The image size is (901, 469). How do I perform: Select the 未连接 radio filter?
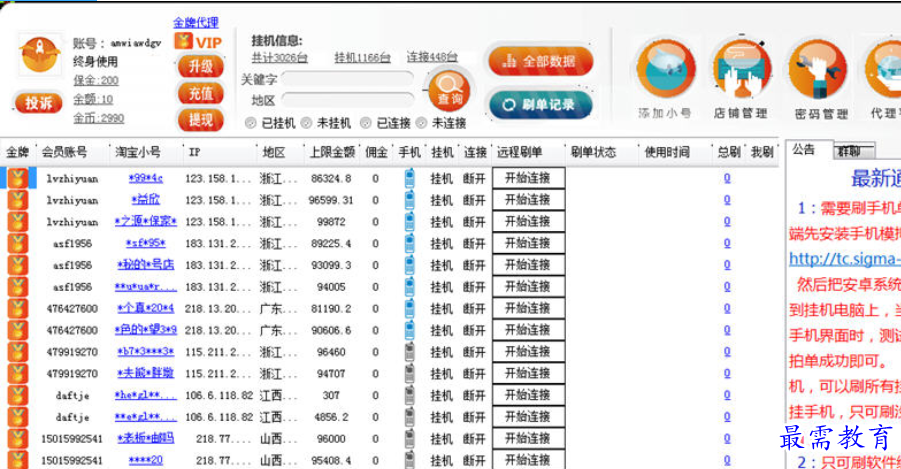pos(421,123)
